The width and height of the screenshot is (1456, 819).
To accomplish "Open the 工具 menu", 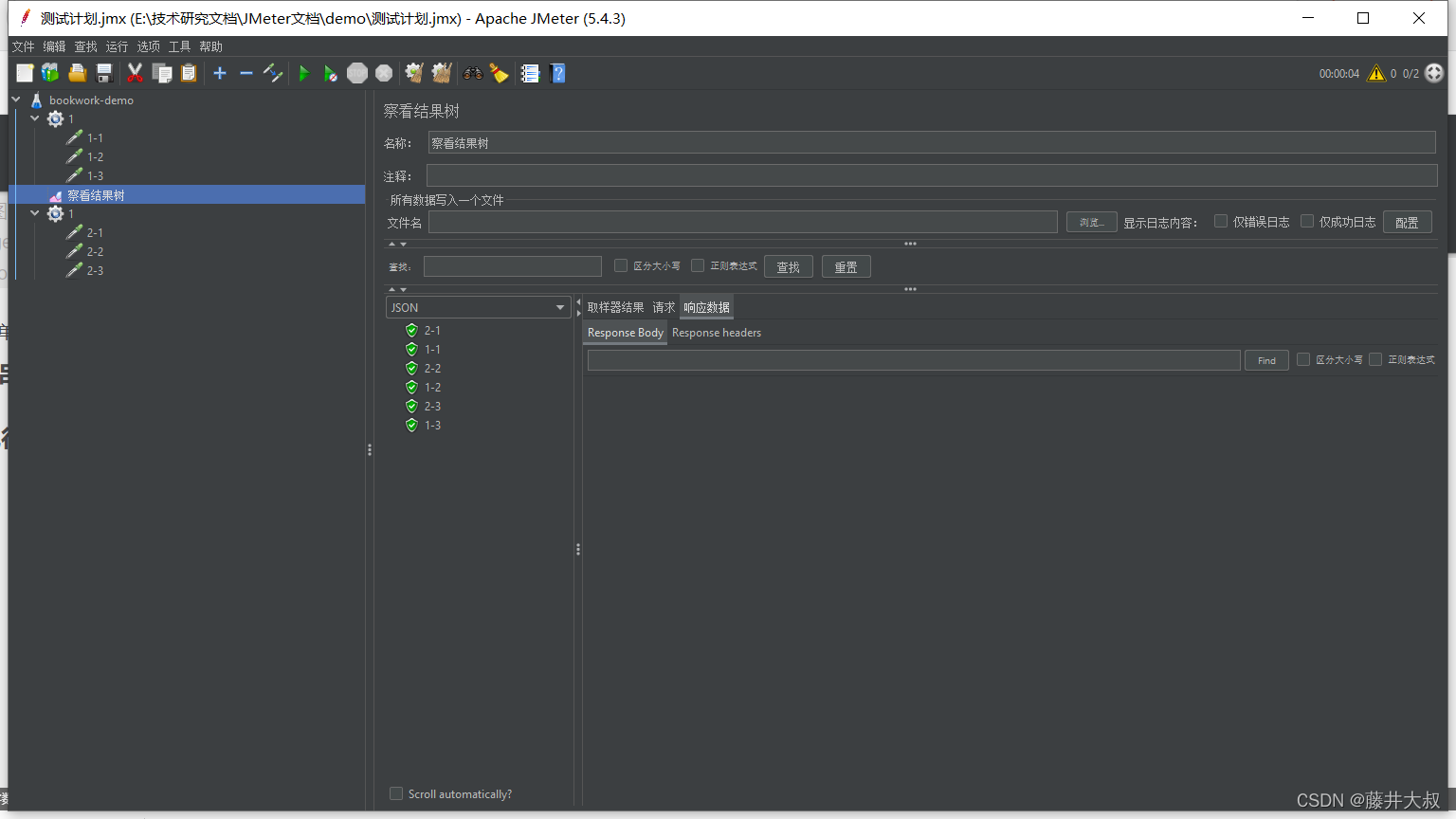I will (179, 46).
